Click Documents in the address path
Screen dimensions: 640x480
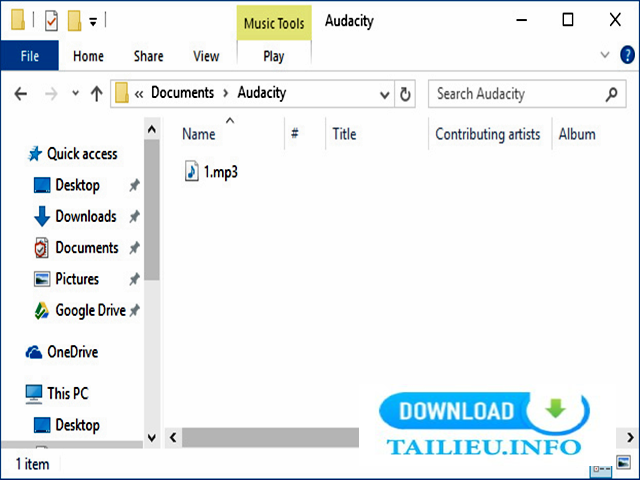point(182,93)
